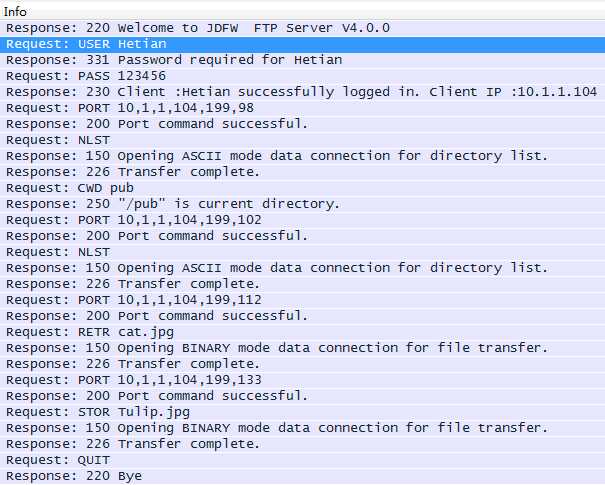This screenshot has width=605, height=485.
Task: Select the final 226 Transfer complete row
Action: pos(302,444)
